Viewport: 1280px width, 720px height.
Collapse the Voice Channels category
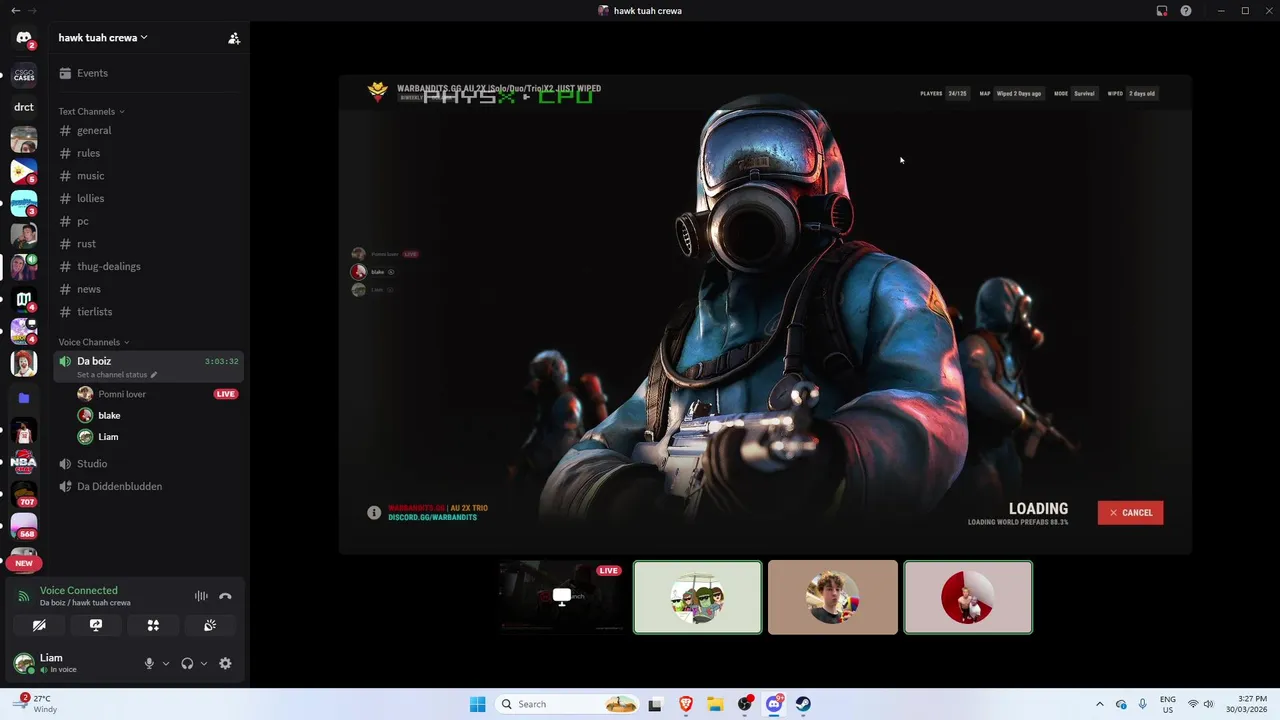point(94,342)
